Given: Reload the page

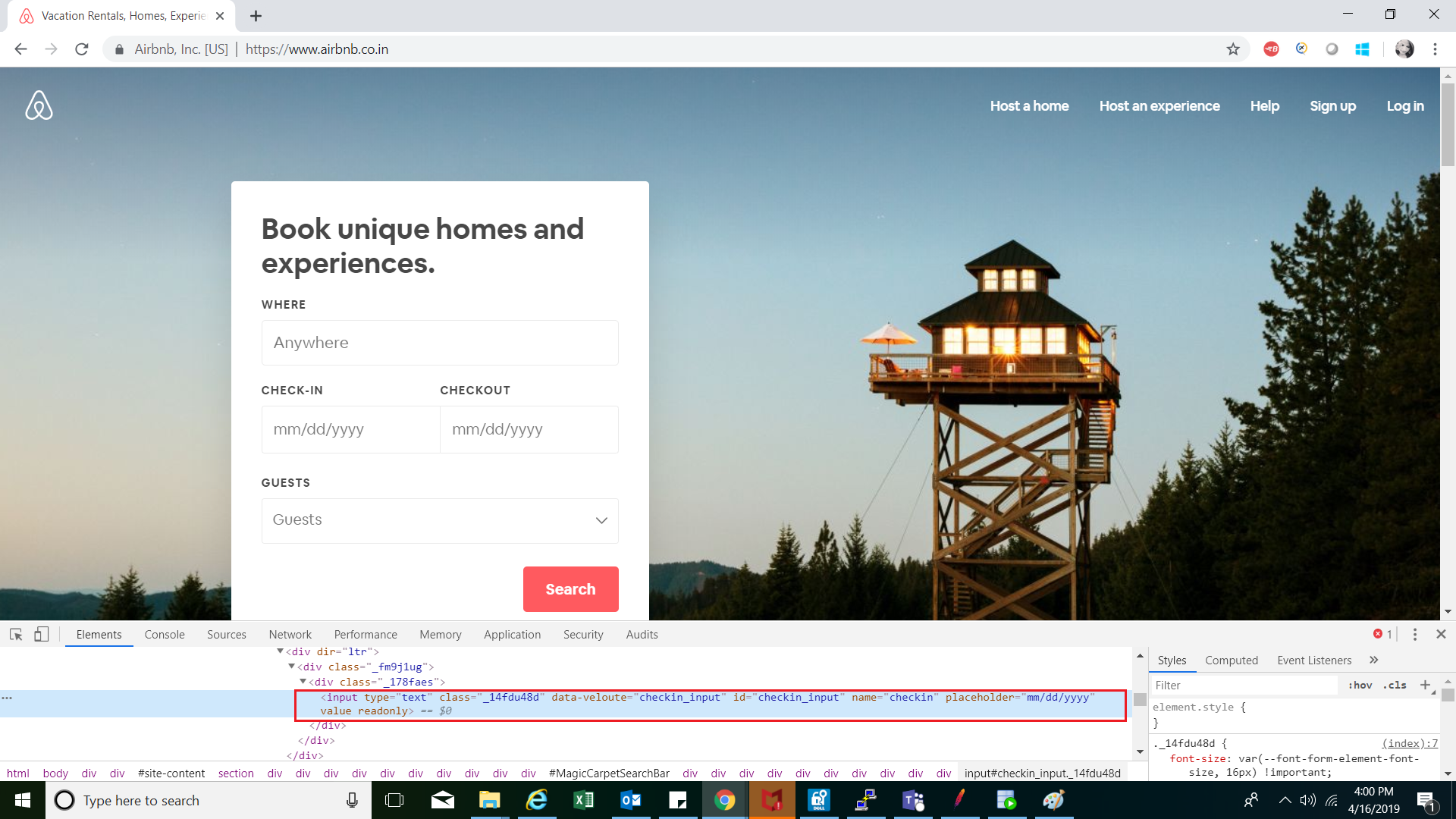Looking at the screenshot, I should (82, 49).
